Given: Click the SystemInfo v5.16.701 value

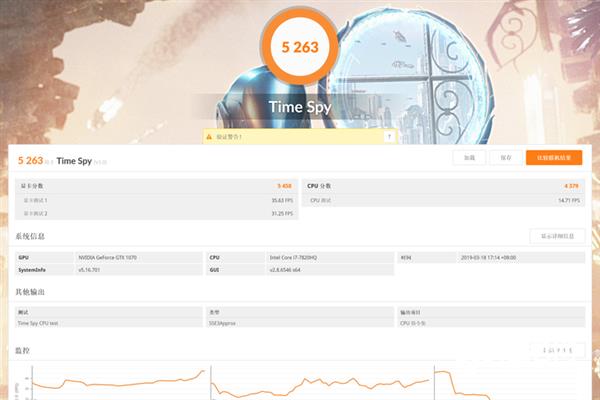Looking at the screenshot, I should [138, 270].
